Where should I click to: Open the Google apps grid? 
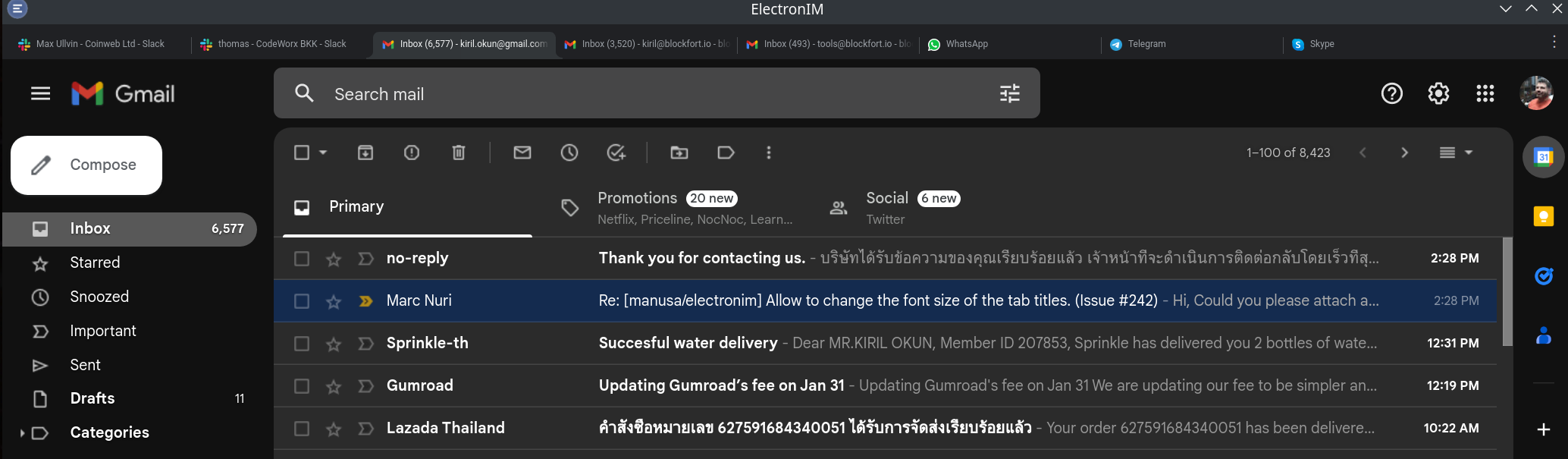click(1485, 93)
